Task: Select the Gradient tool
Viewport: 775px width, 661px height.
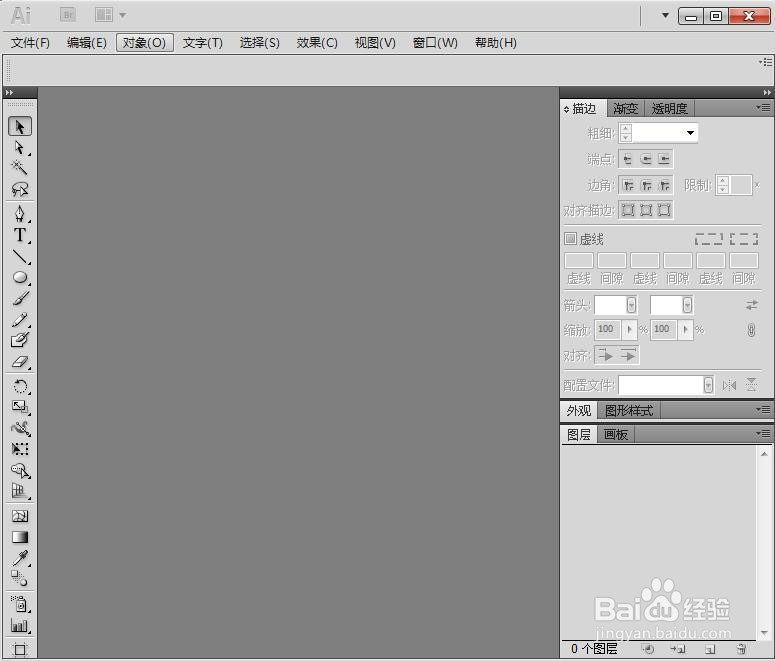Action: (20, 537)
